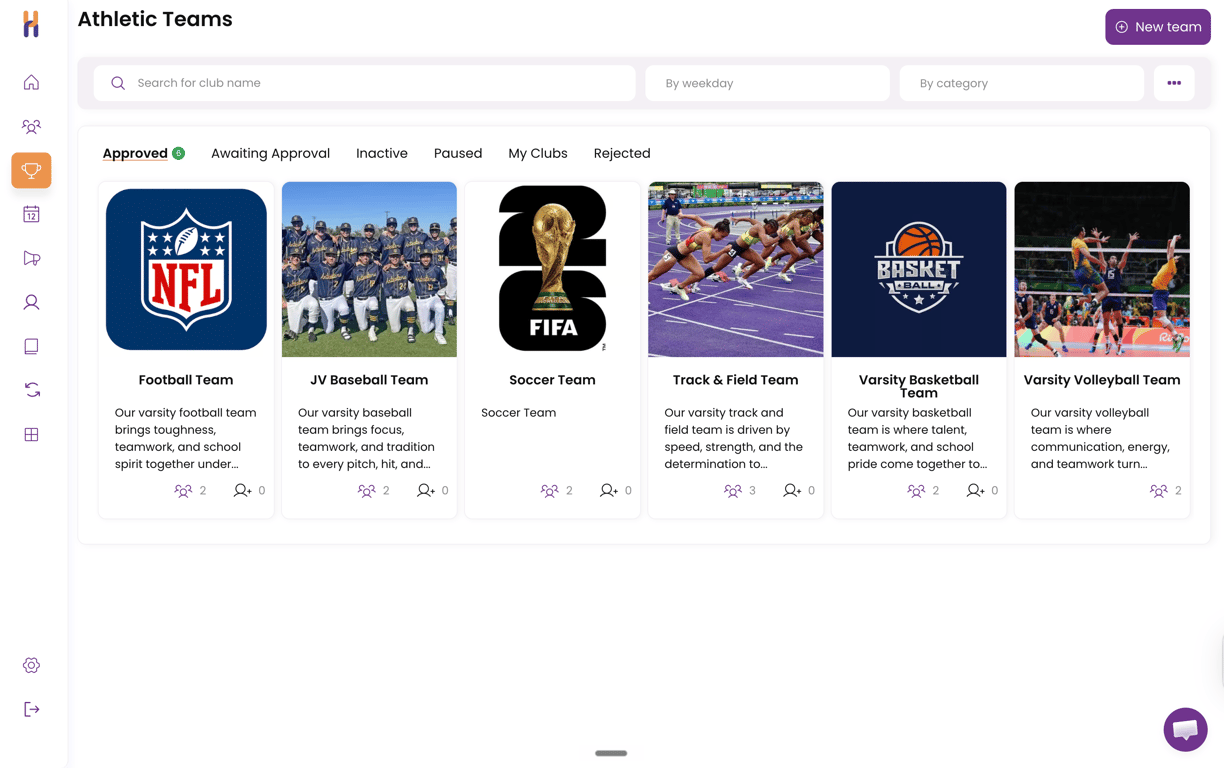Click members icon on Football Team card
This screenshot has width=1224, height=768.
[x=183, y=491]
